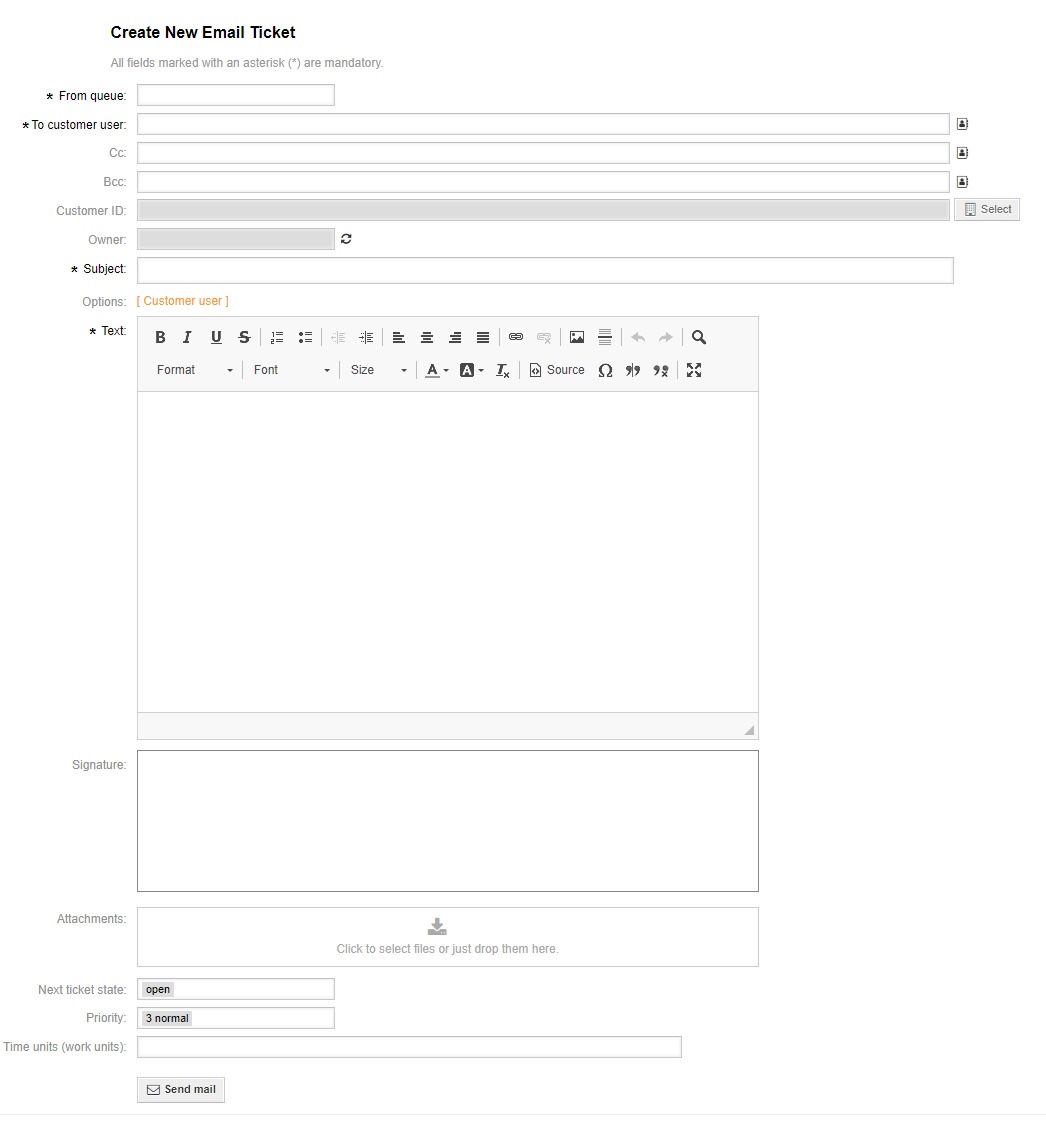Apply italic formatting
Viewport: 1046px width, 1127px height.
pyautogui.click(x=187, y=337)
